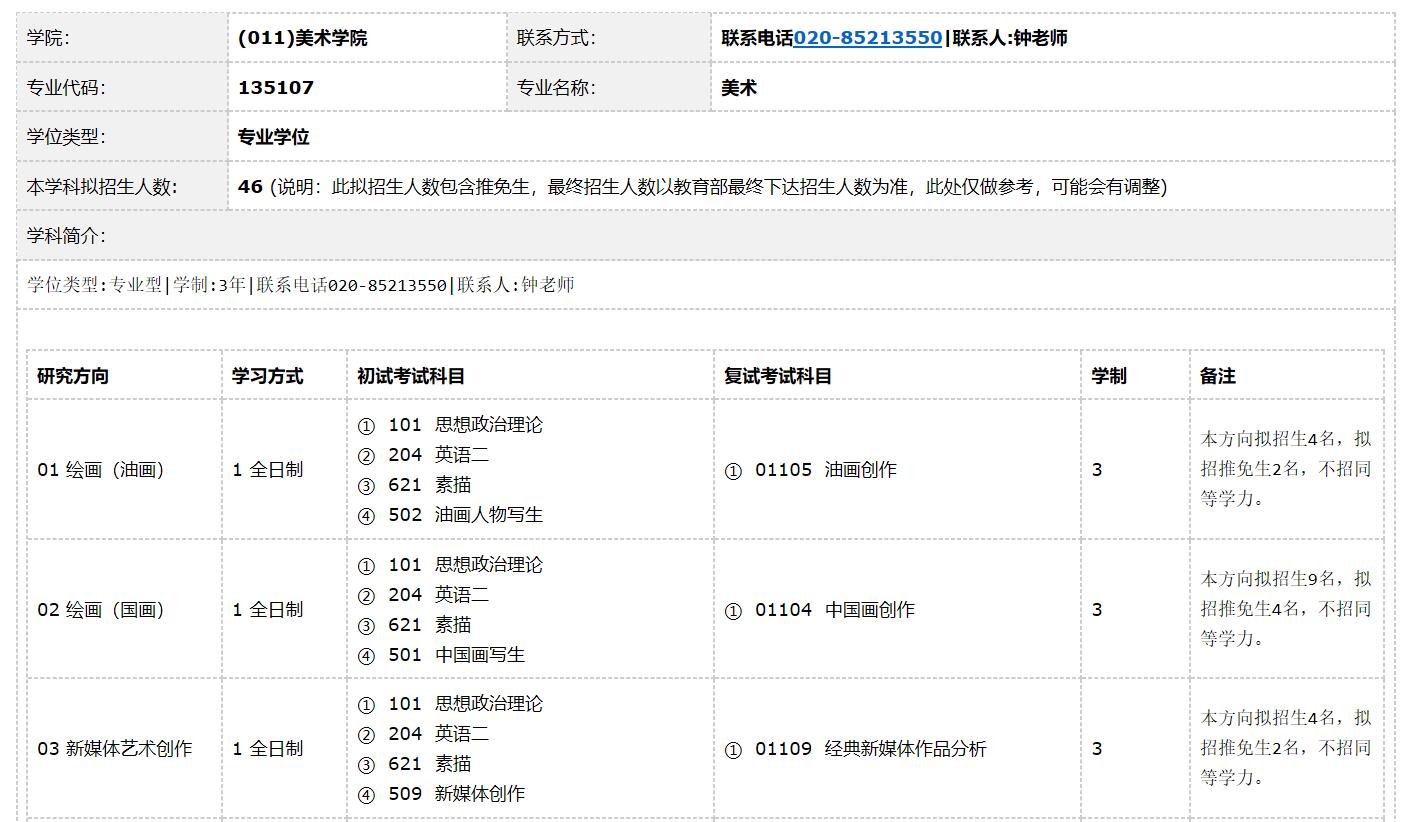Click the 专业学位 degree type value
Image resolution: width=1406 pixels, height=822 pixels.
[x=273, y=137]
